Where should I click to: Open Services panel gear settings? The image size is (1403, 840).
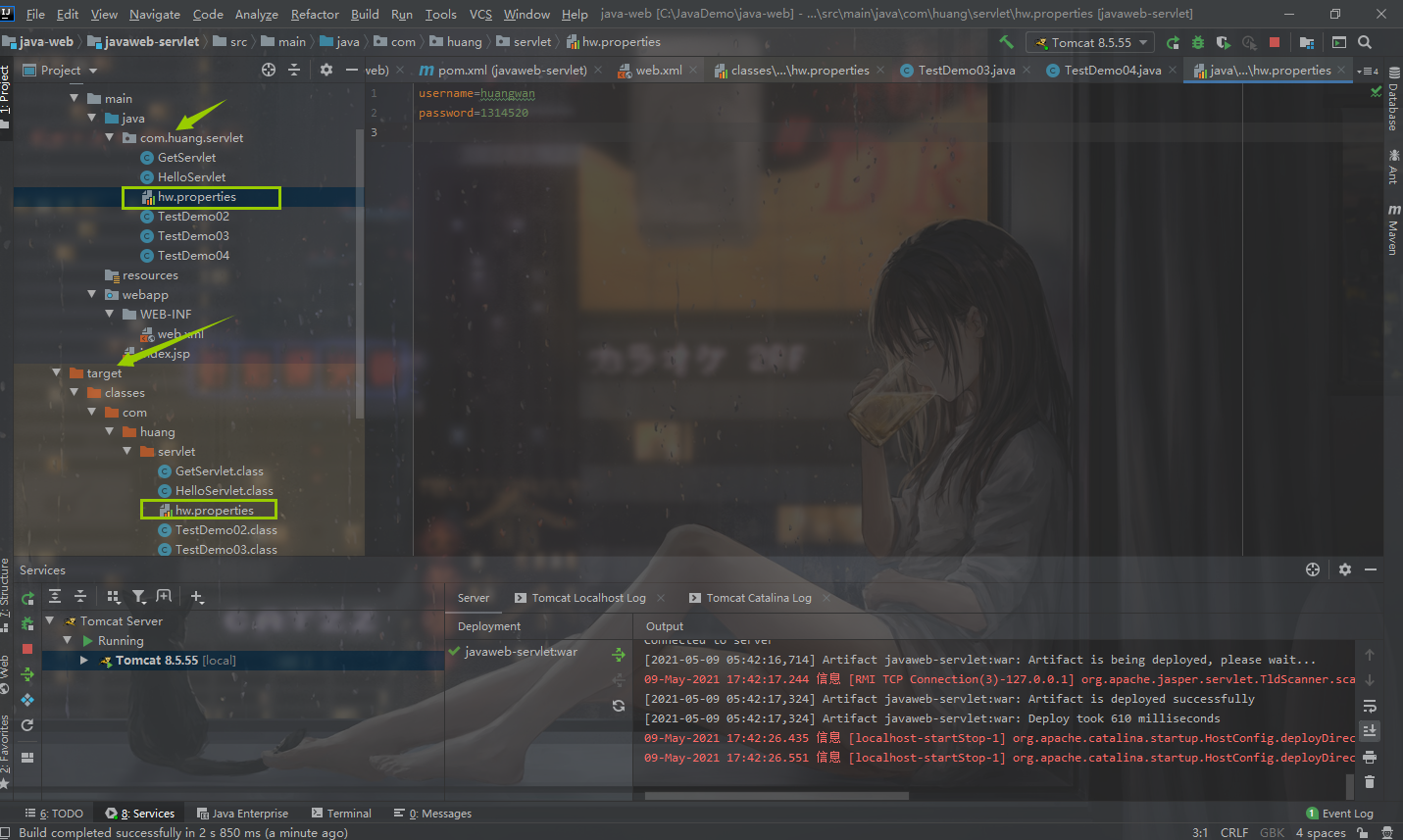pos(1345,569)
